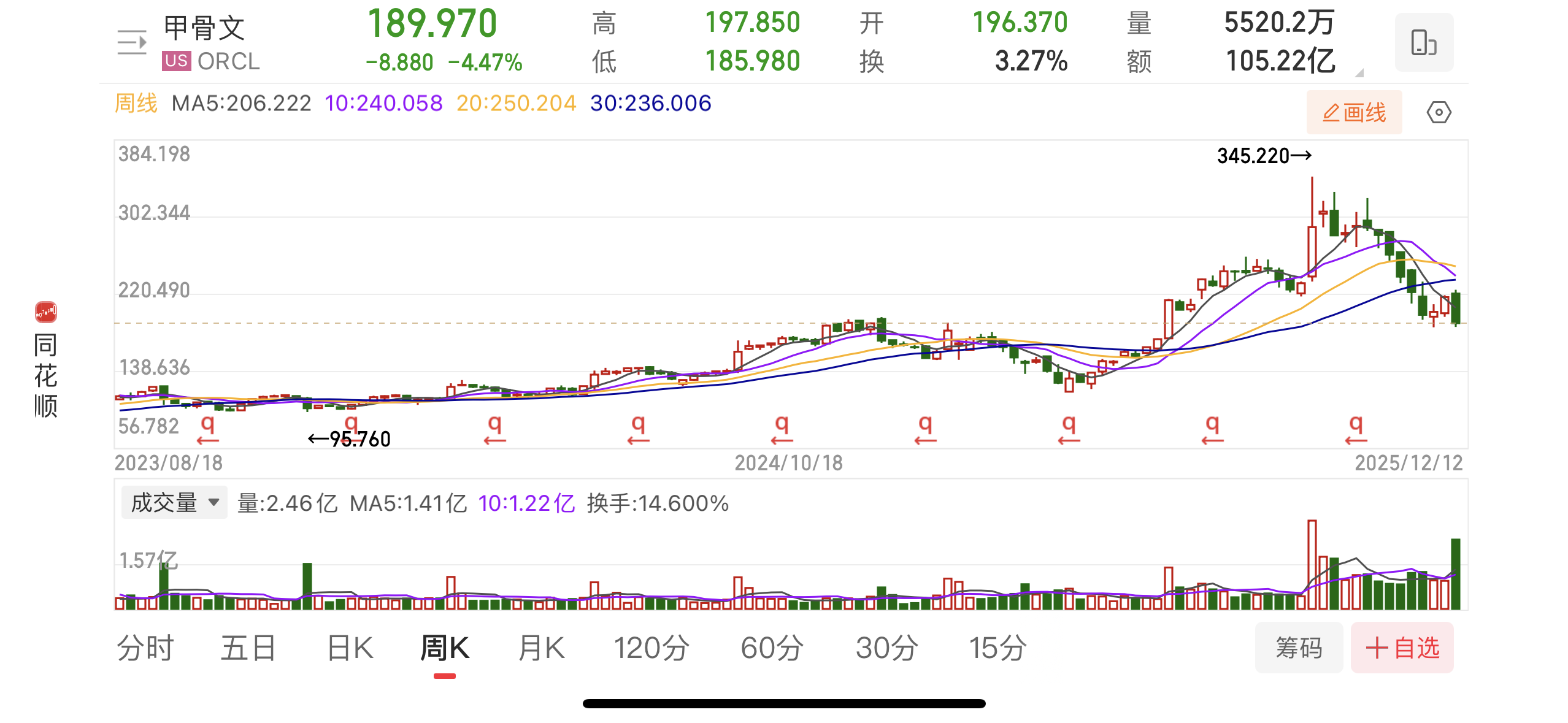Open chart settings hexagon icon
1568x723 pixels.
click(x=1439, y=113)
